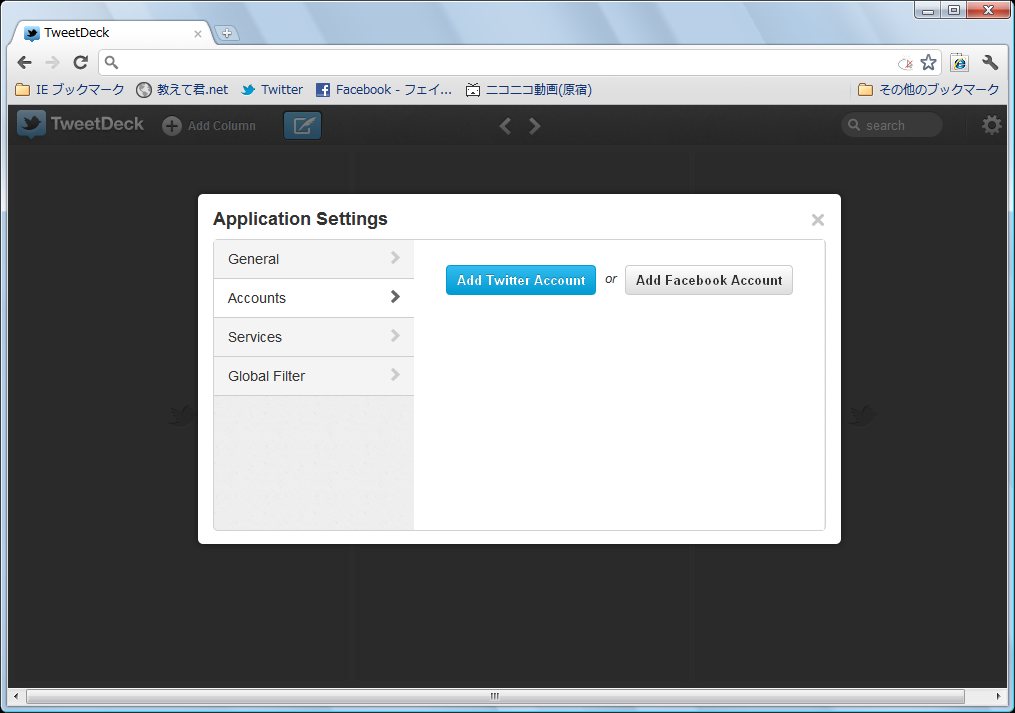
Task: Click Add Twitter Account button
Action: point(520,280)
